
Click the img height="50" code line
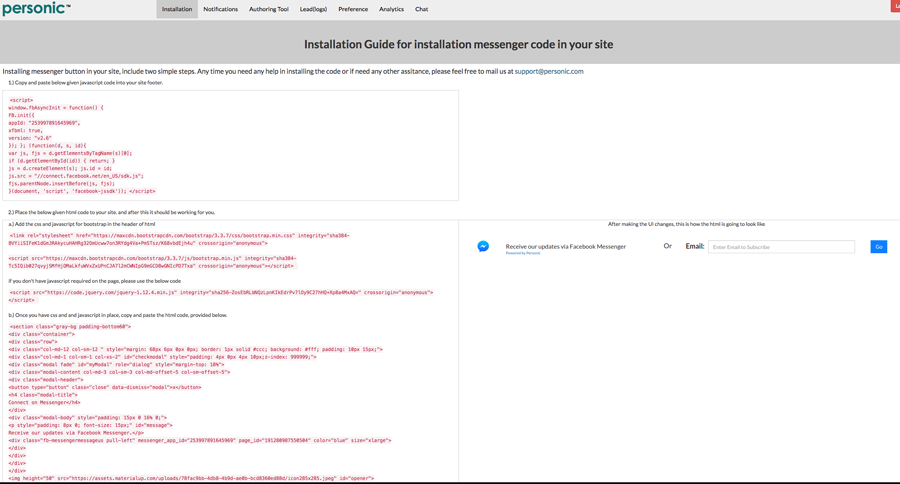click(x=191, y=478)
